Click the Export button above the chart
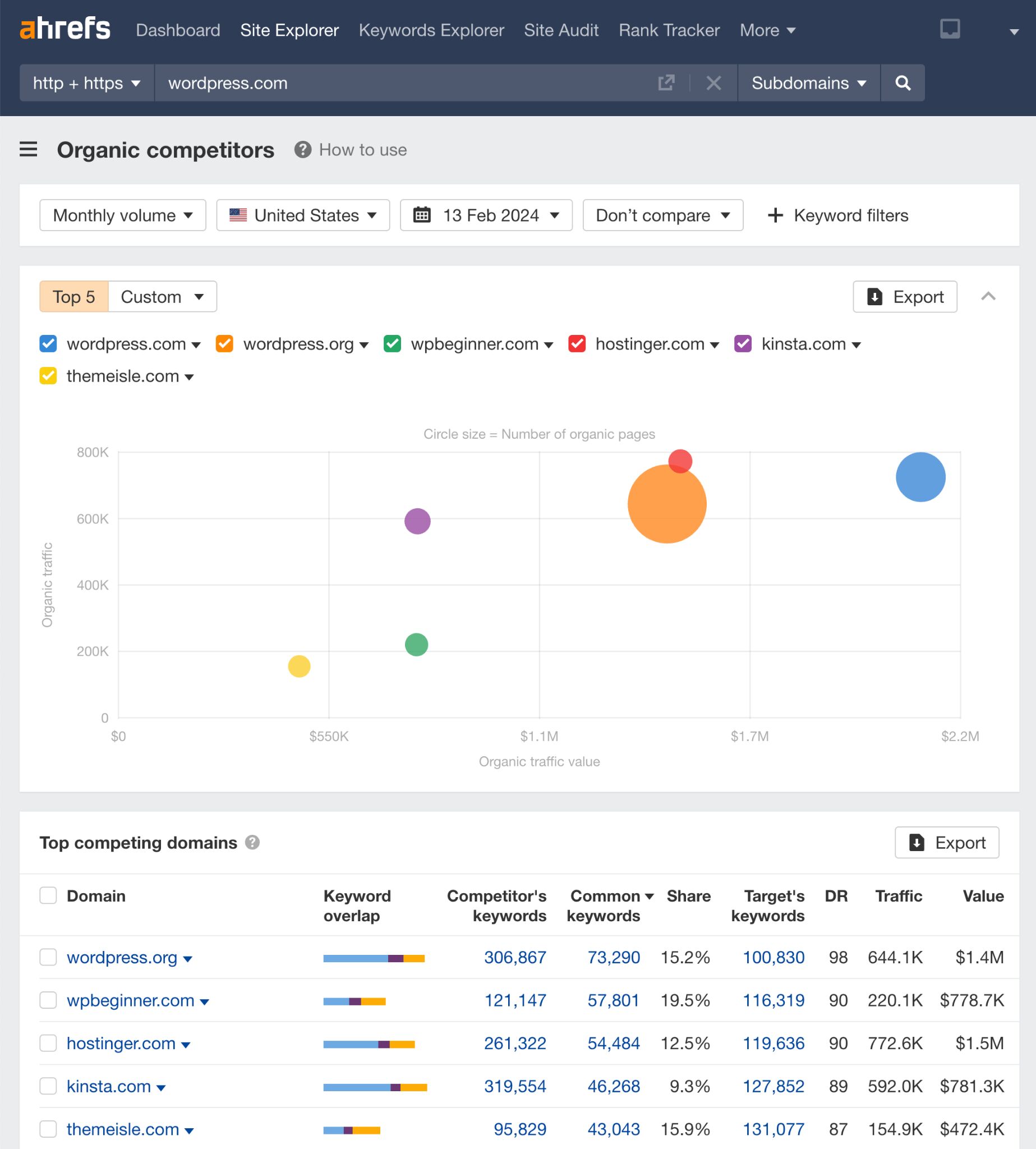 click(905, 296)
